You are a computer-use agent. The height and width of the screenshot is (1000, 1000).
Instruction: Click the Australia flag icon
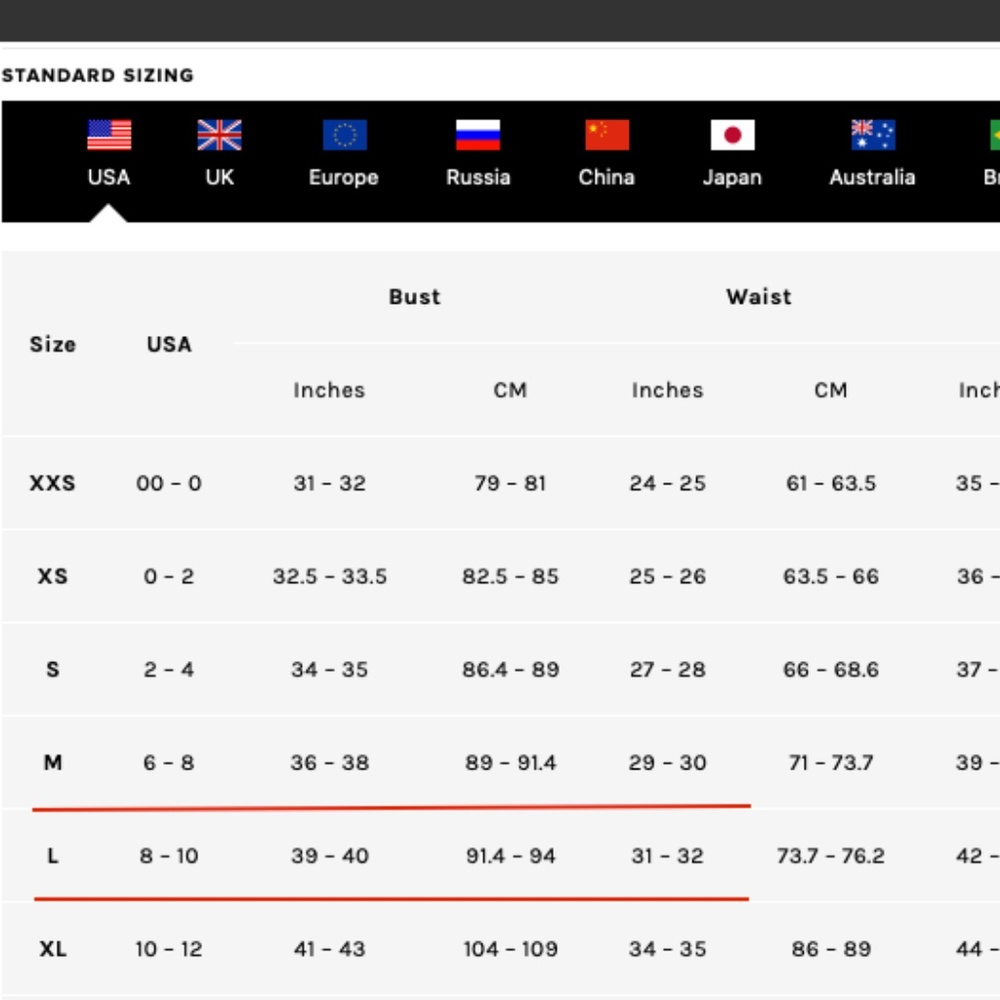(x=872, y=135)
